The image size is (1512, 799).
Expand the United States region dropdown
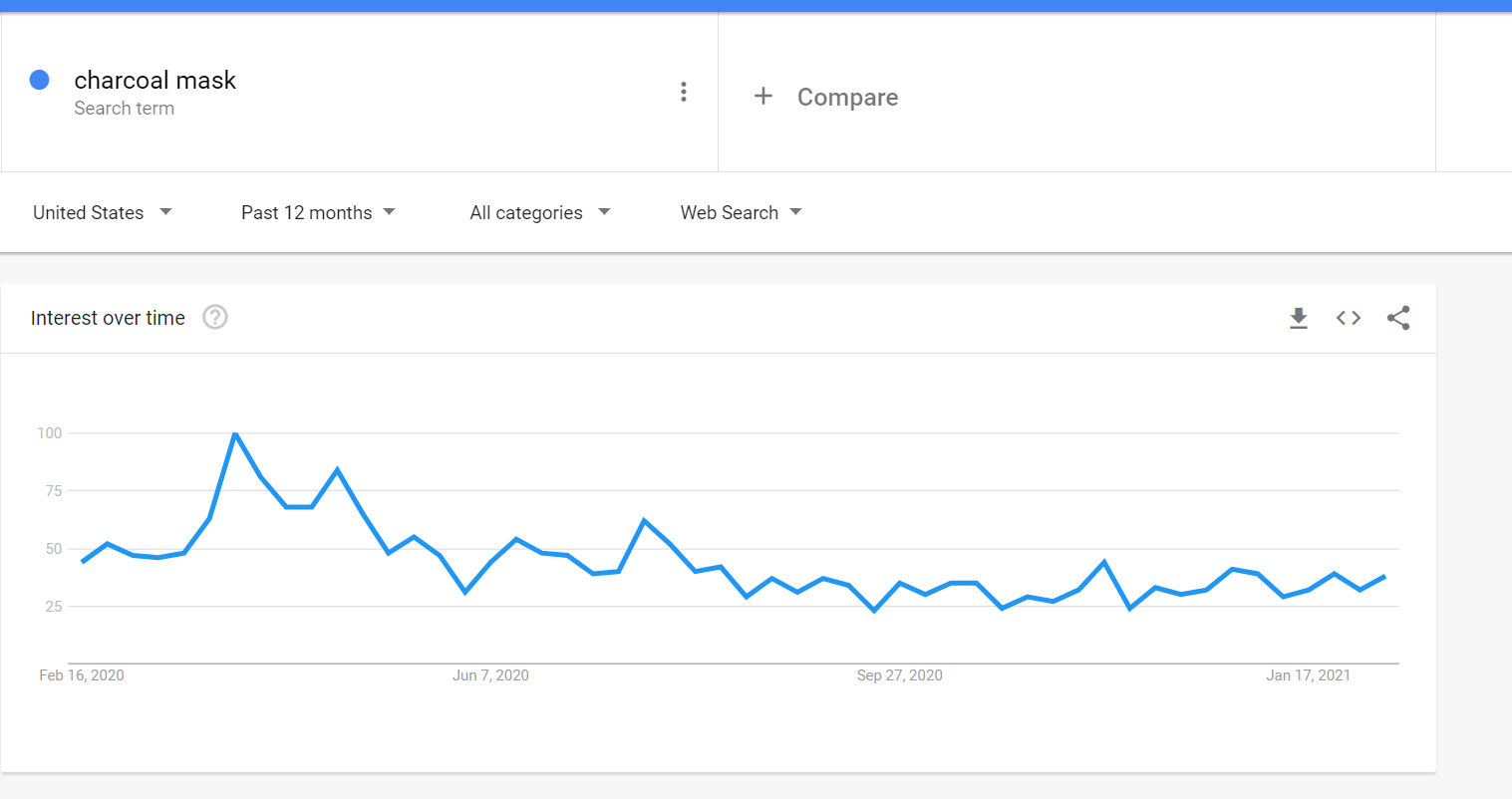[x=103, y=212]
